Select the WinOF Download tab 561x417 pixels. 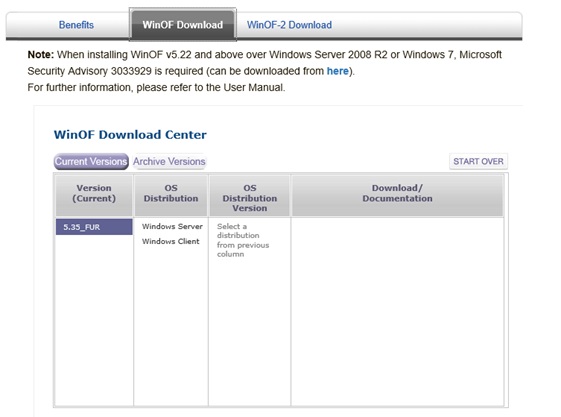click(x=182, y=25)
